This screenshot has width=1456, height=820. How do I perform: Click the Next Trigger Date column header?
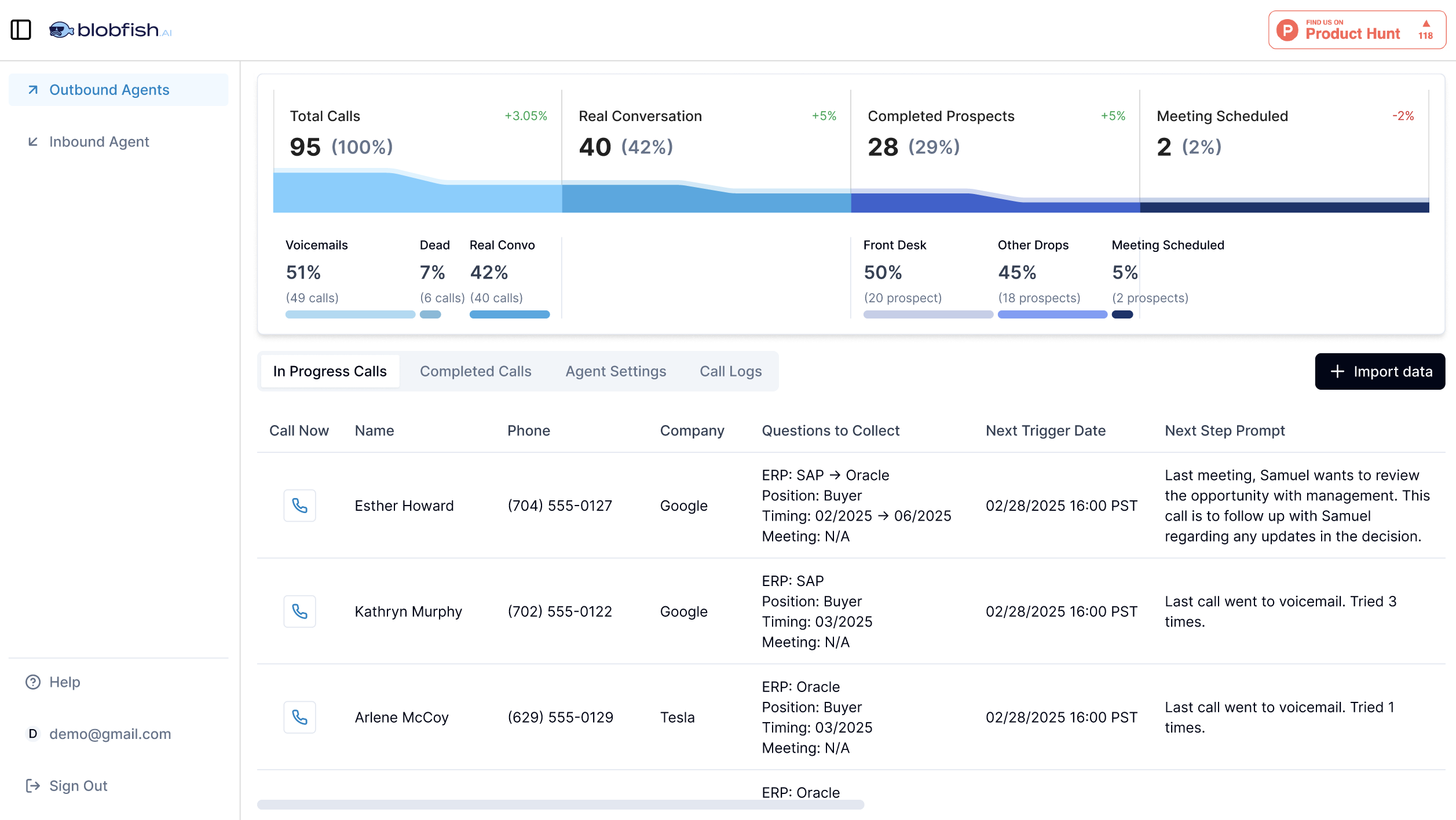(1045, 431)
